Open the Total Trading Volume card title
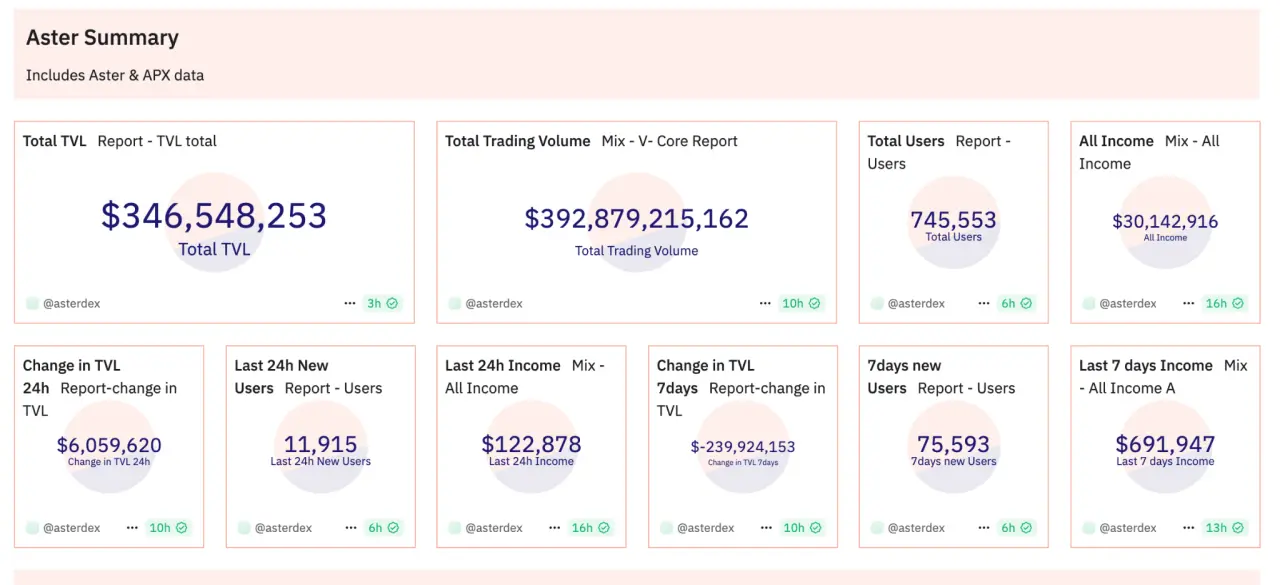Screen dimensions: 1280x585 pos(518,141)
